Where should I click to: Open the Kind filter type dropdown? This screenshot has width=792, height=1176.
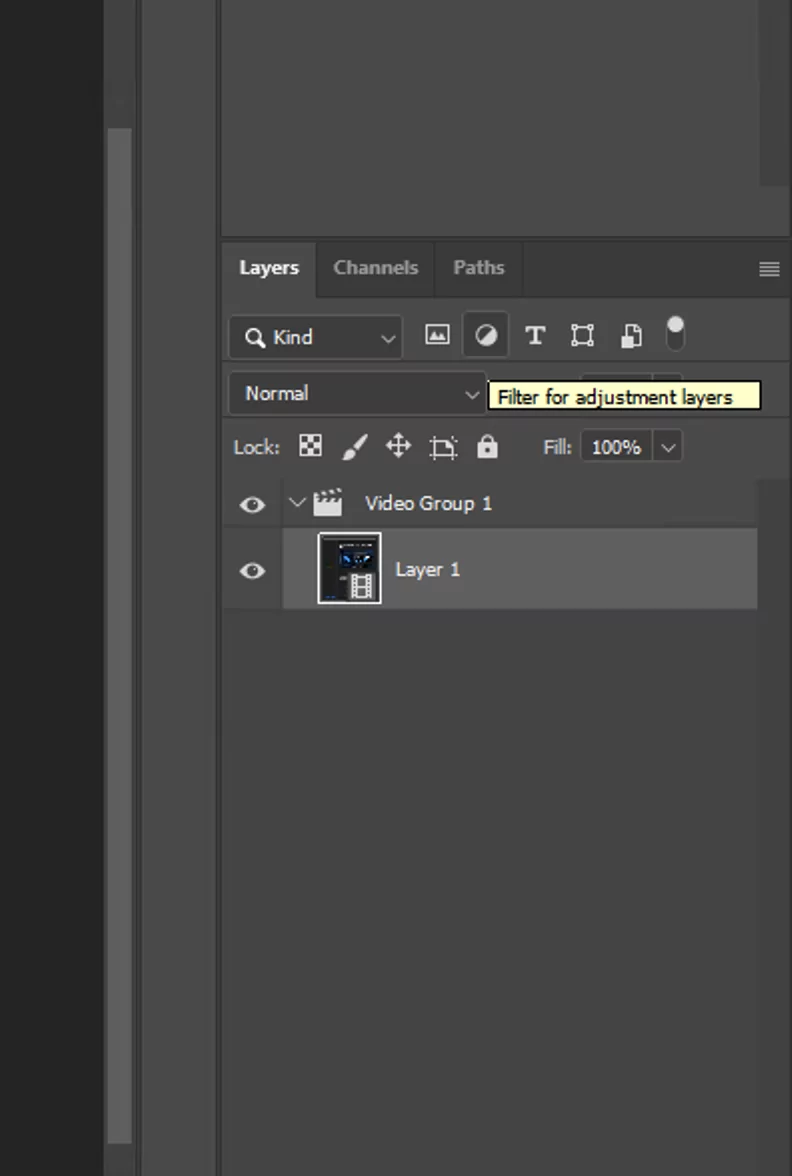[315, 338]
